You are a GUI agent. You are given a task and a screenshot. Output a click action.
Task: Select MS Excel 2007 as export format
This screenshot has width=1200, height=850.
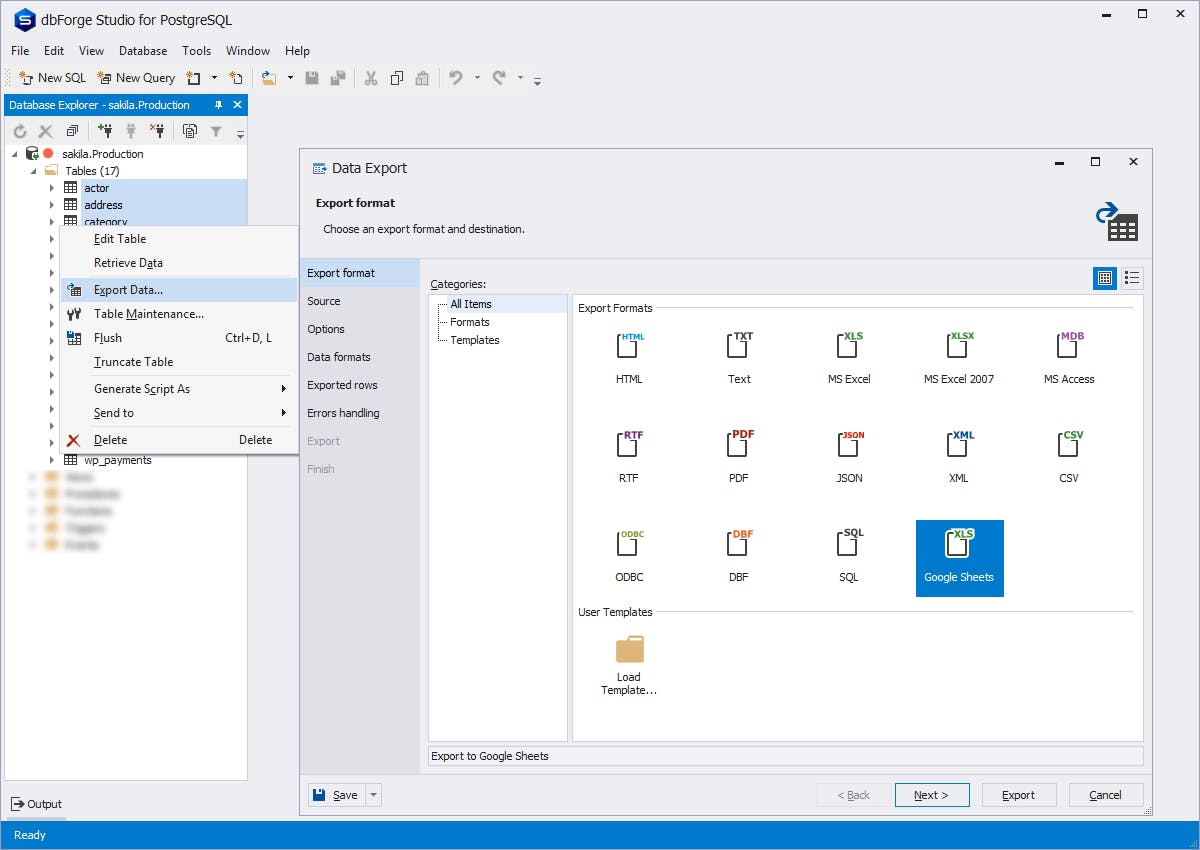coord(957,353)
